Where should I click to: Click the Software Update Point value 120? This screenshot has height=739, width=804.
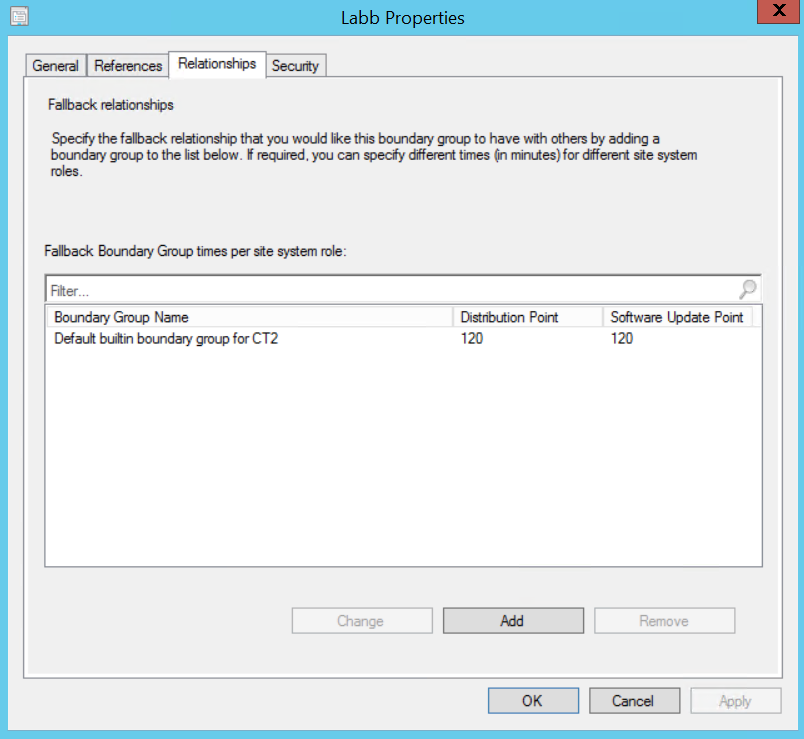pyautogui.click(x=622, y=339)
